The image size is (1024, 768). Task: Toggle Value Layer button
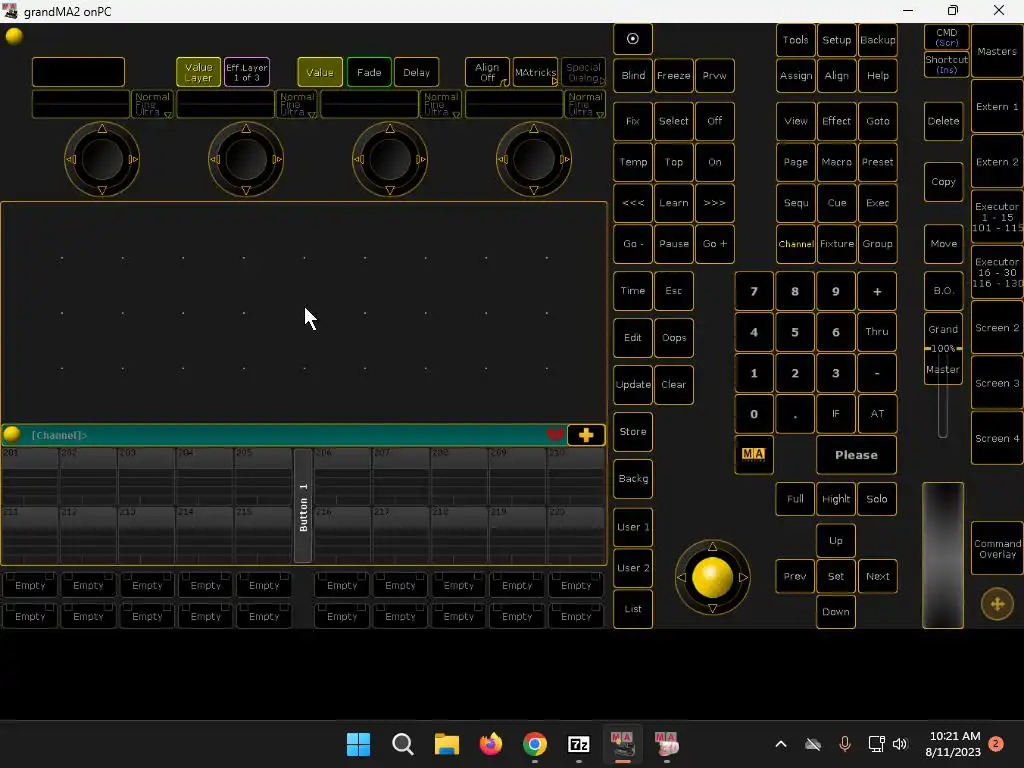(198, 72)
